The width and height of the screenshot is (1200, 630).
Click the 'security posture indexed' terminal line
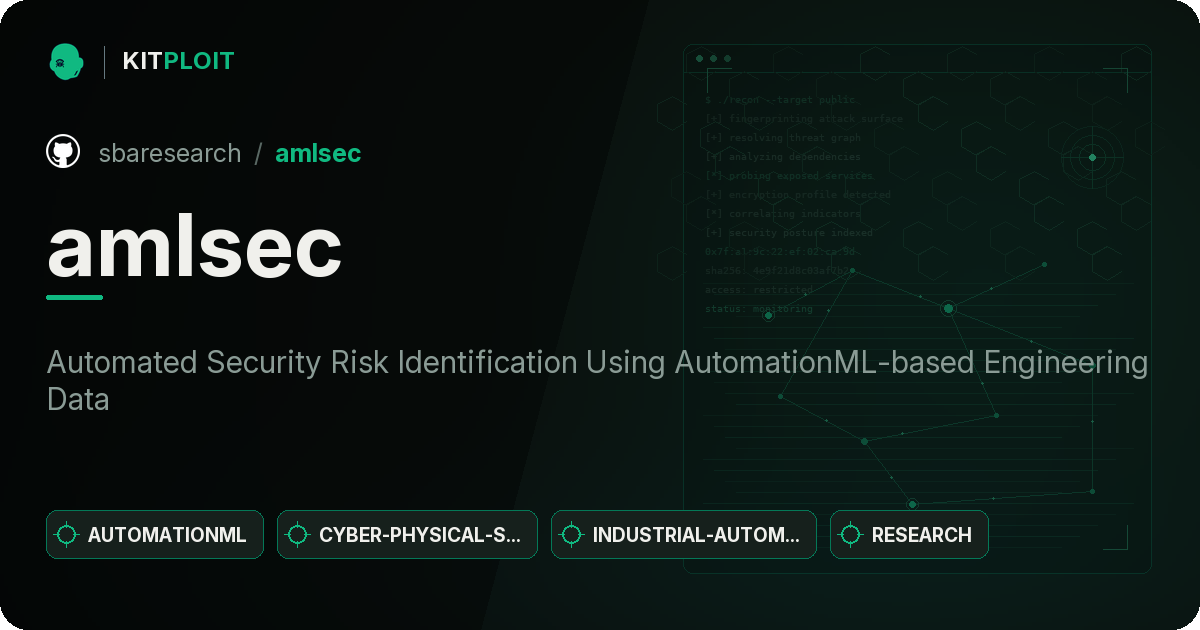789,233
